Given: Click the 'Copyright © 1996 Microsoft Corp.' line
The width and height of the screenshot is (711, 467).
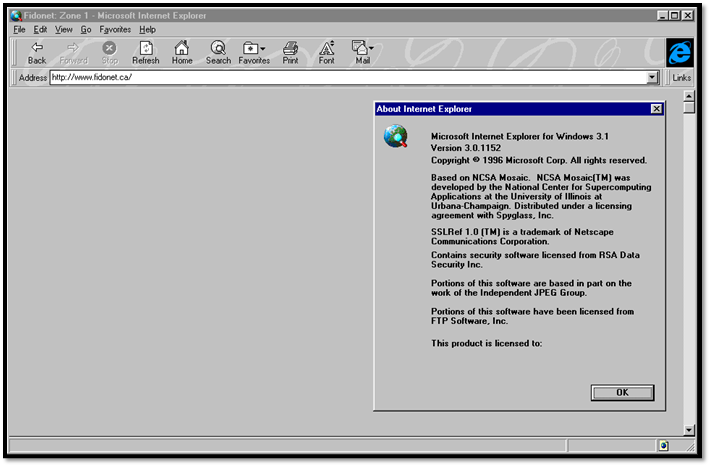Looking at the screenshot, I should click(539, 160).
